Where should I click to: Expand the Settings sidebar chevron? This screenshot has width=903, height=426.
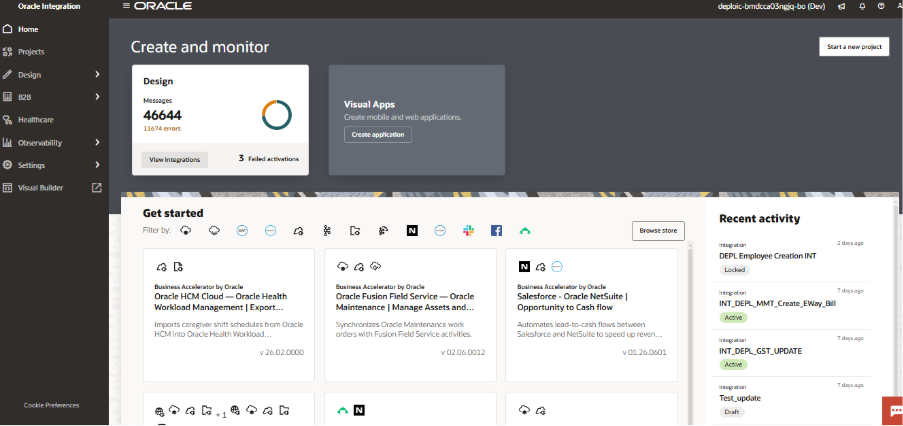coord(97,165)
